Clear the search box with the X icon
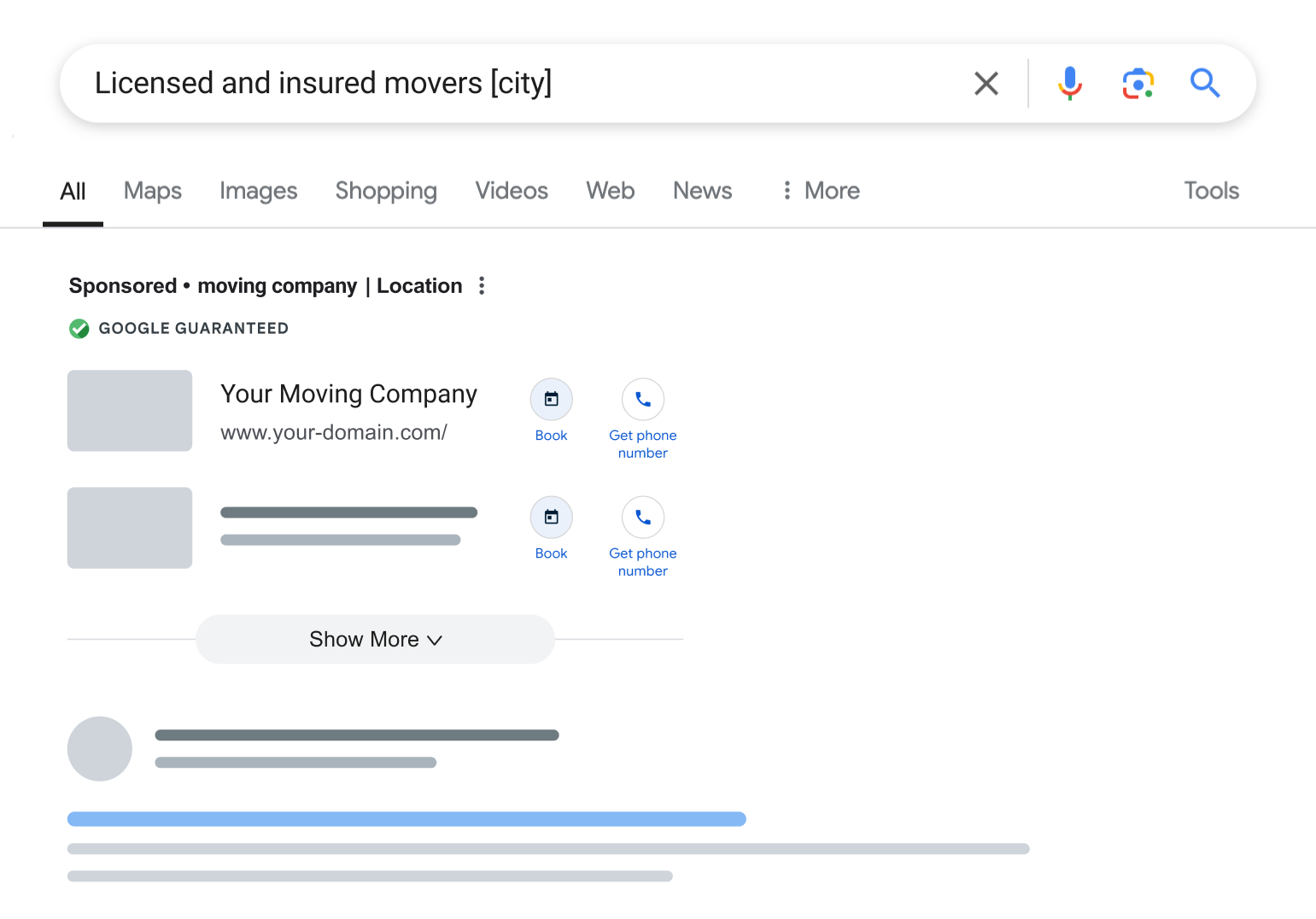The image size is (1316, 919). coord(986,84)
